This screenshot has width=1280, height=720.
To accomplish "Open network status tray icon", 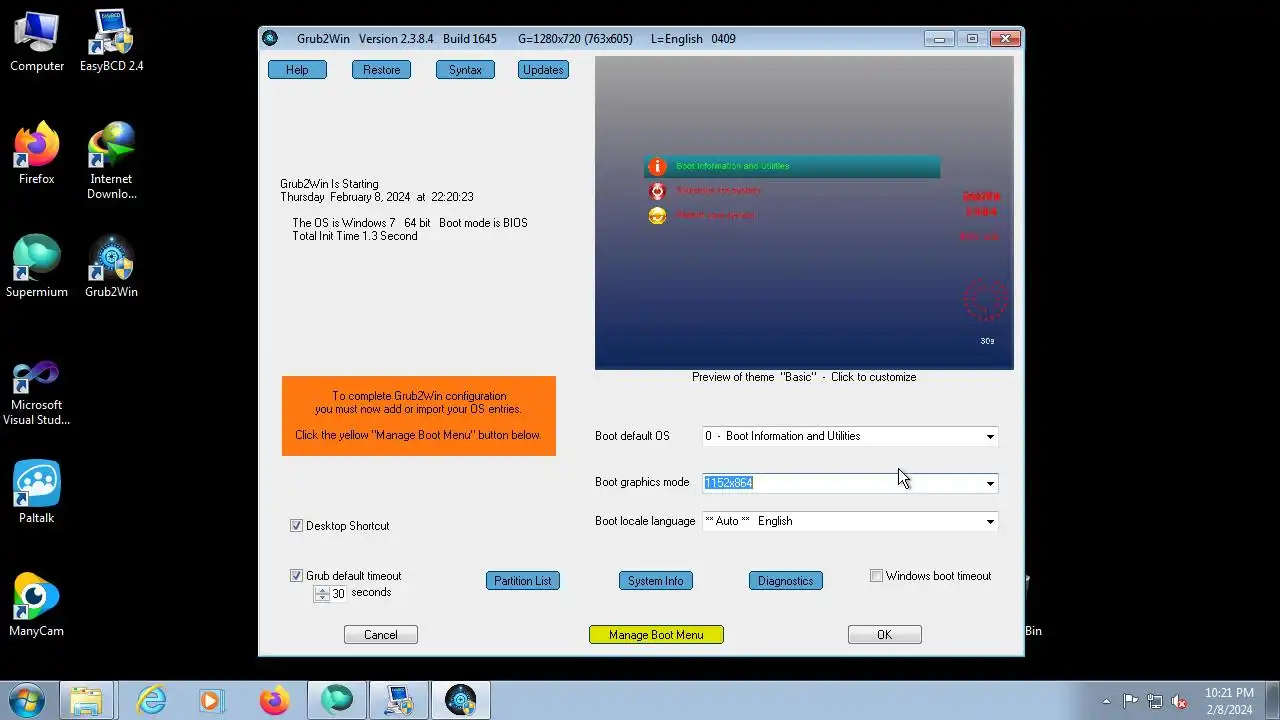I will point(1155,701).
